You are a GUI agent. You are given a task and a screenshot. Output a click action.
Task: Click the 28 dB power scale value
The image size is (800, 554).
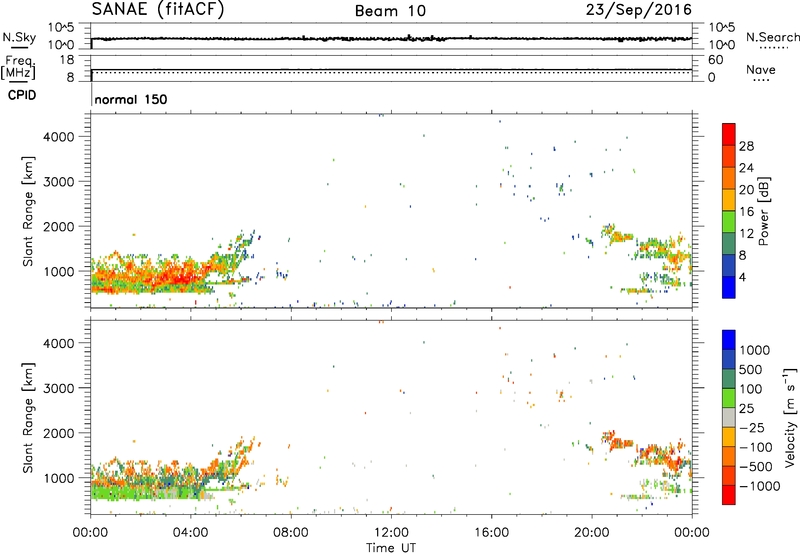click(x=746, y=146)
